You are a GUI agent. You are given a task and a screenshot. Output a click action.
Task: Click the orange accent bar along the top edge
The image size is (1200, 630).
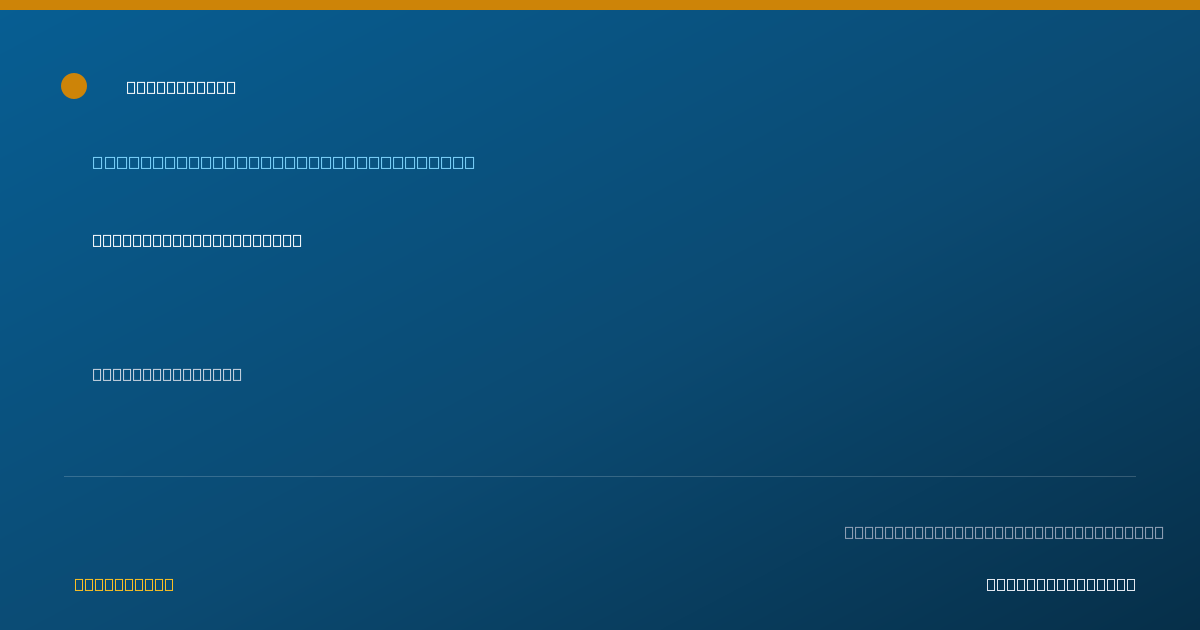[600, 5]
